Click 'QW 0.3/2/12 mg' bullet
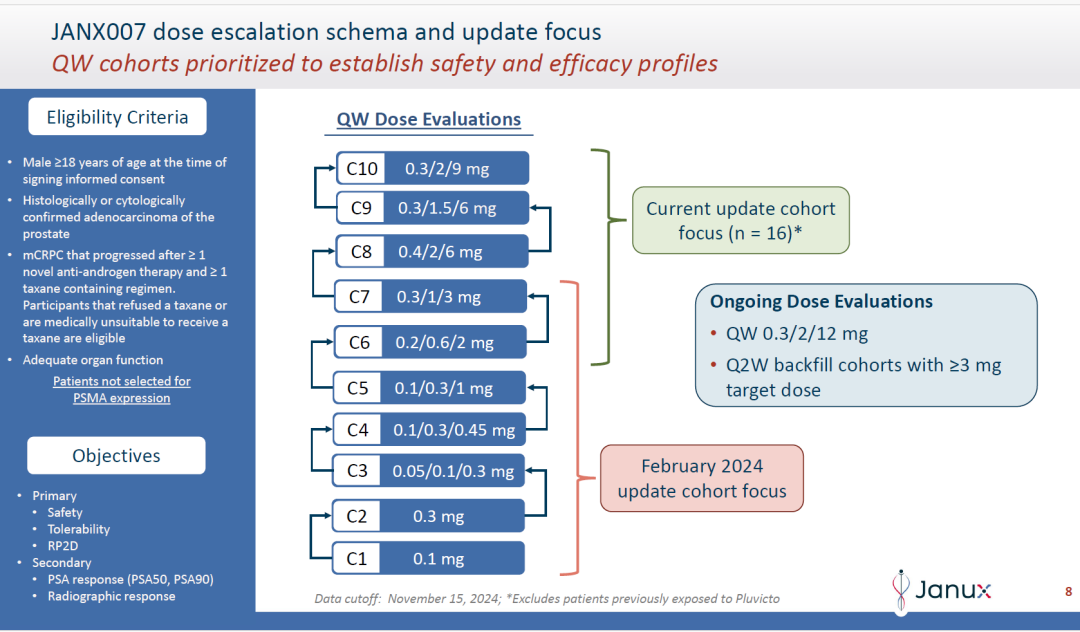 796,334
